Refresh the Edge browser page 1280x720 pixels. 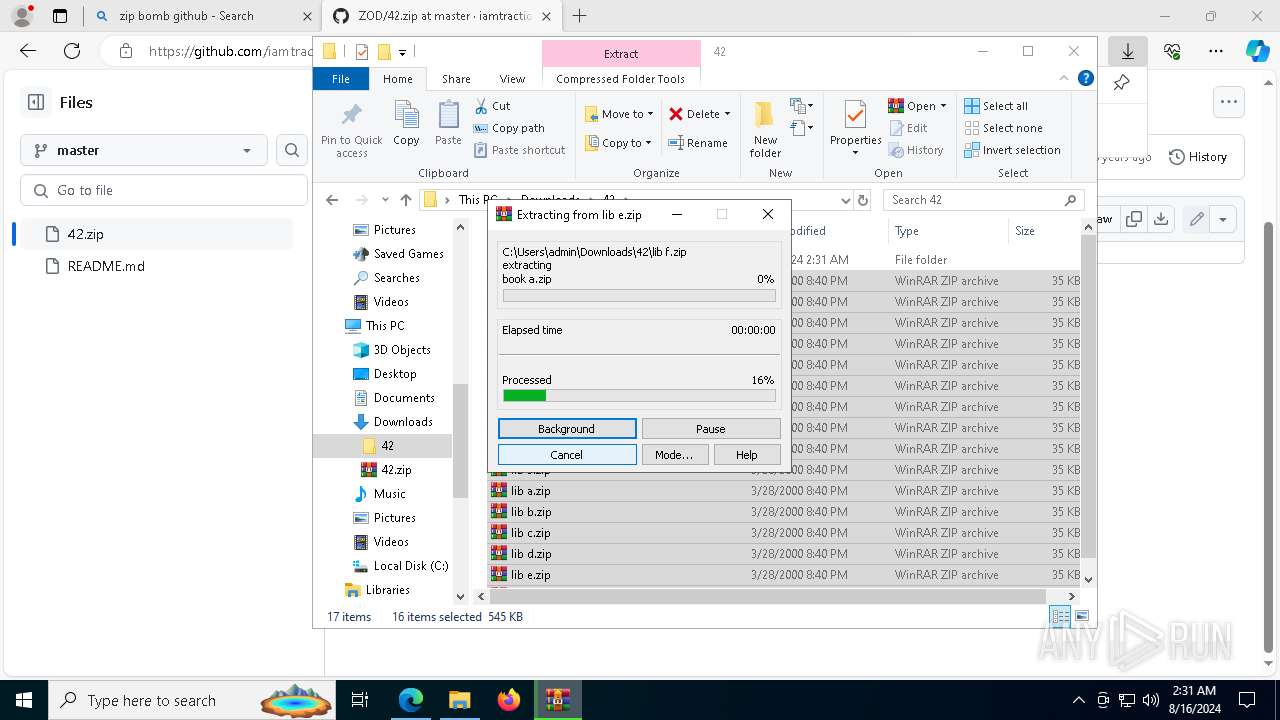point(72,51)
